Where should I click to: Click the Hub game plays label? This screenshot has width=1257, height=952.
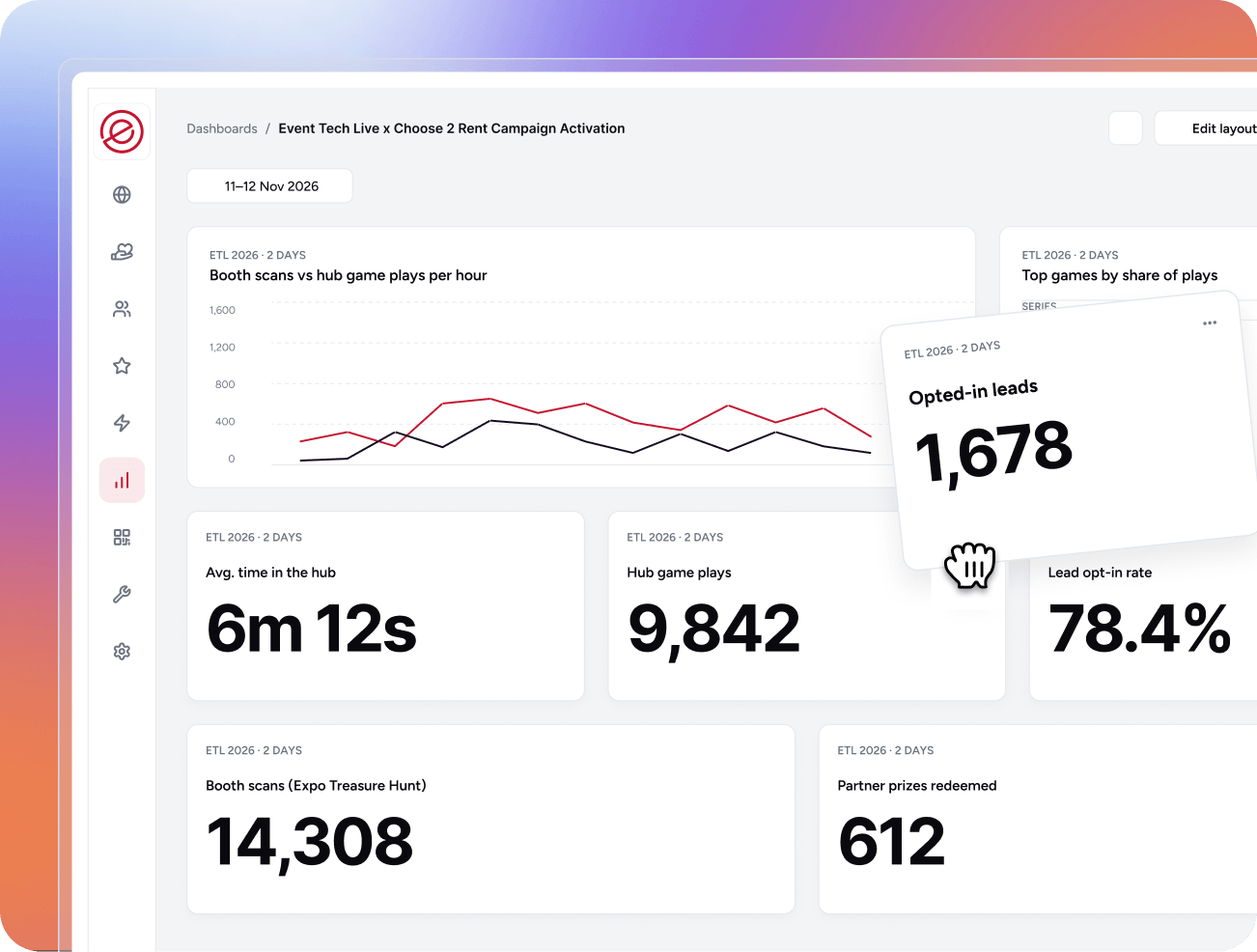pos(680,573)
